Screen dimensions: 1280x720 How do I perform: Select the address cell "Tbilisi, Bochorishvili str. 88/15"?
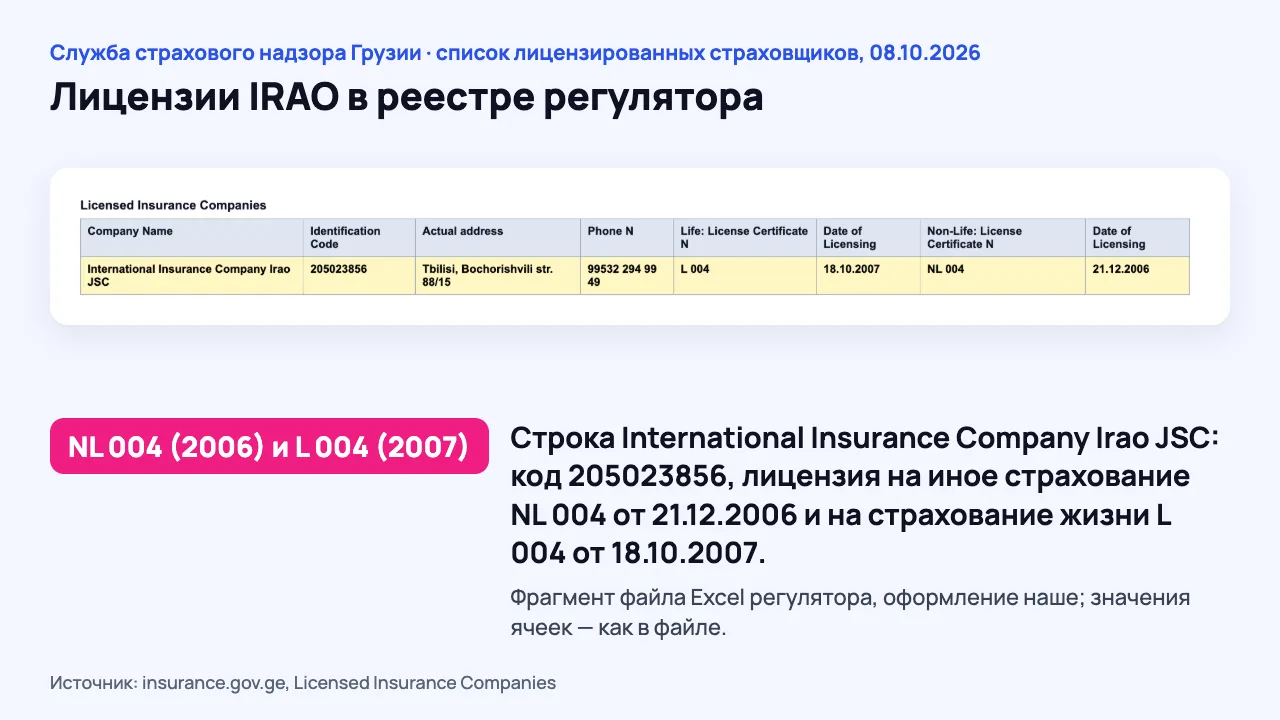(x=498, y=276)
